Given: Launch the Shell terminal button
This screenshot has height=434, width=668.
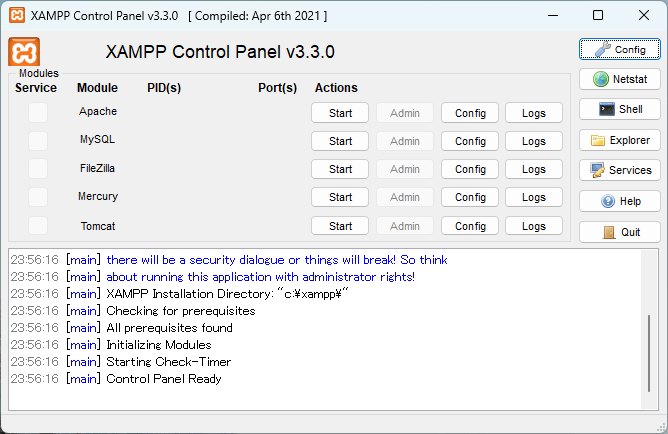Looking at the screenshot, I should click(619, 109).
